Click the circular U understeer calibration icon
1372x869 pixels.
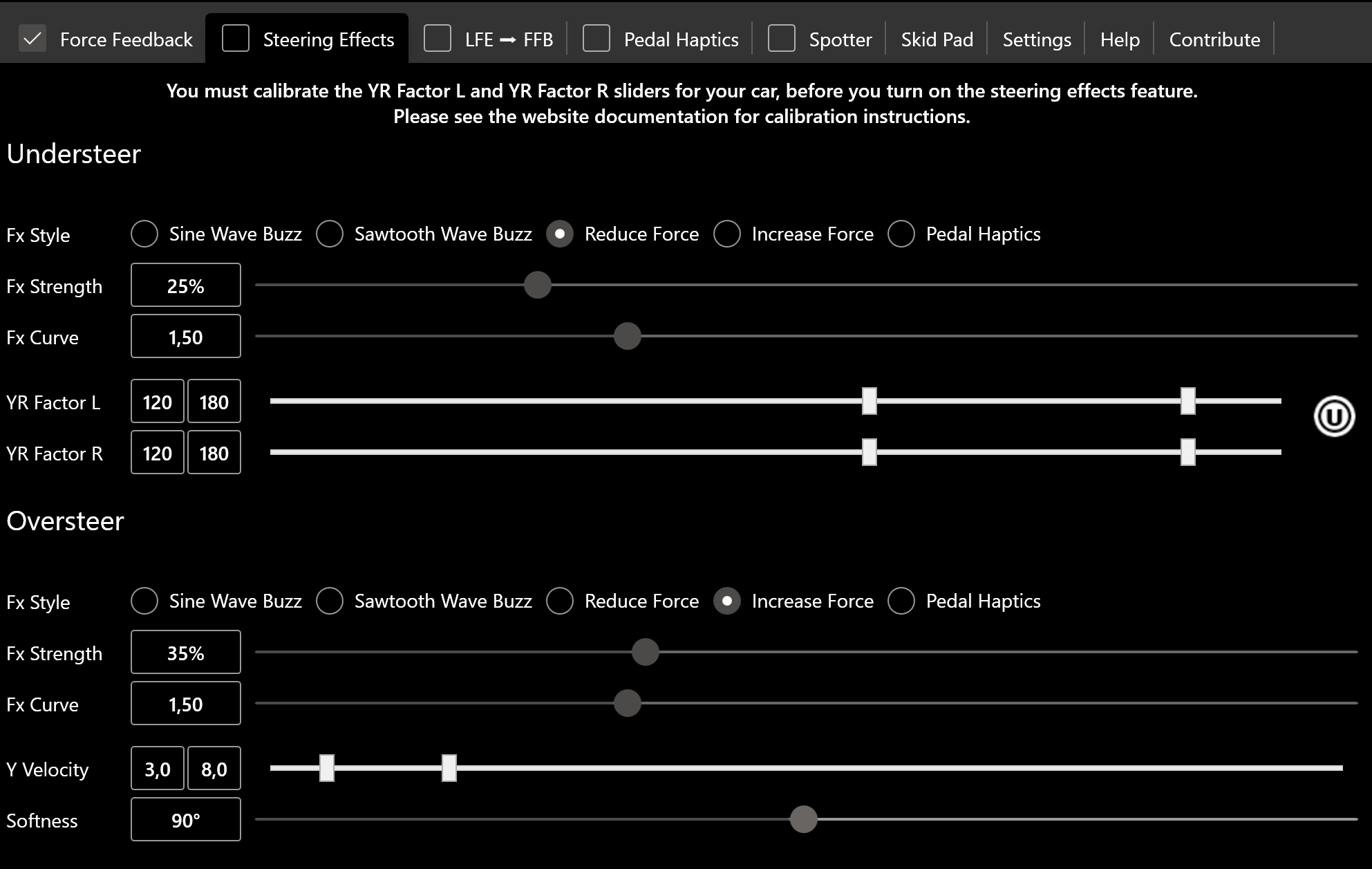coord(1333,416)
